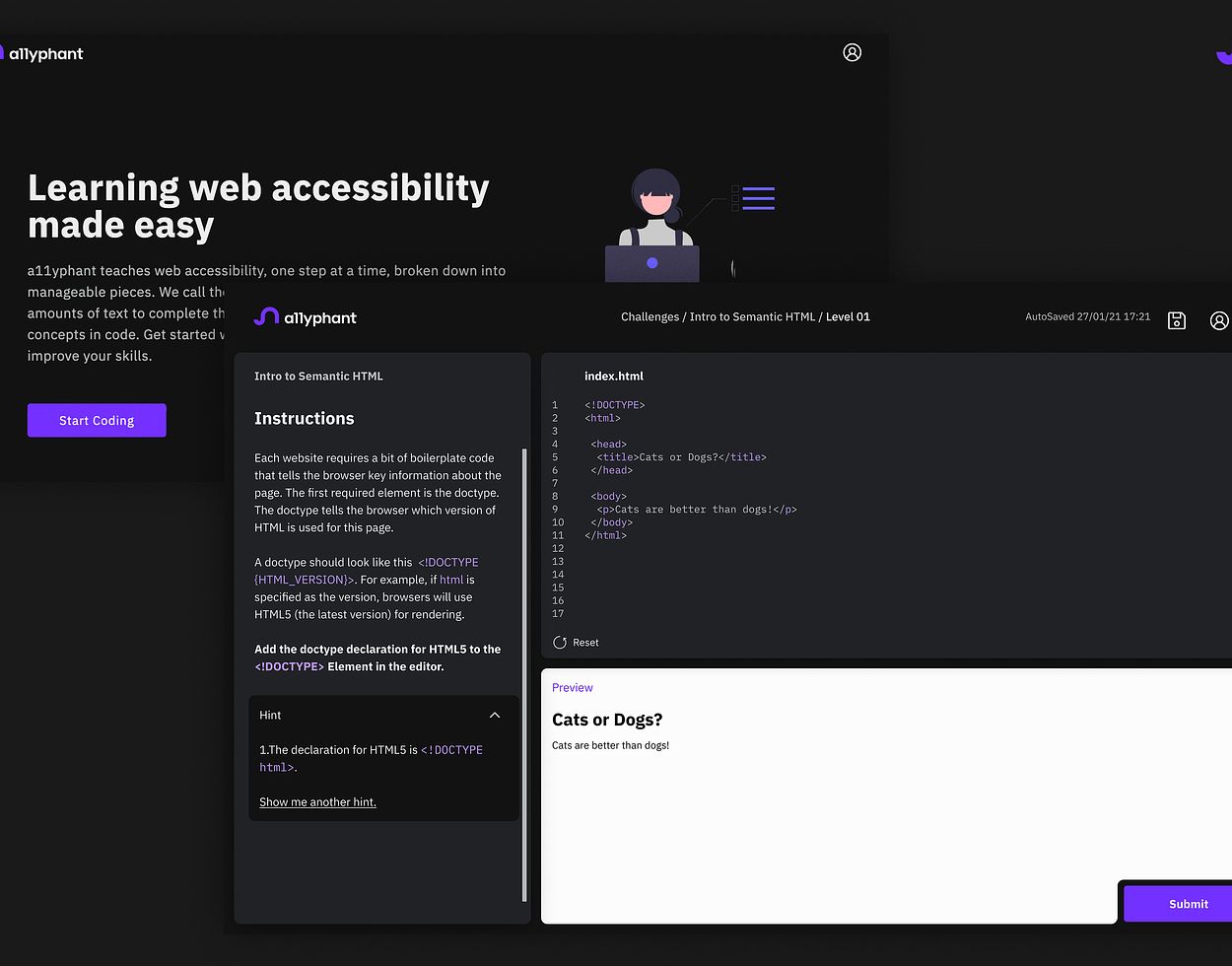Open the user profile icon beside save icon
Viewport: 1232px width, 966px height.
1219,320
